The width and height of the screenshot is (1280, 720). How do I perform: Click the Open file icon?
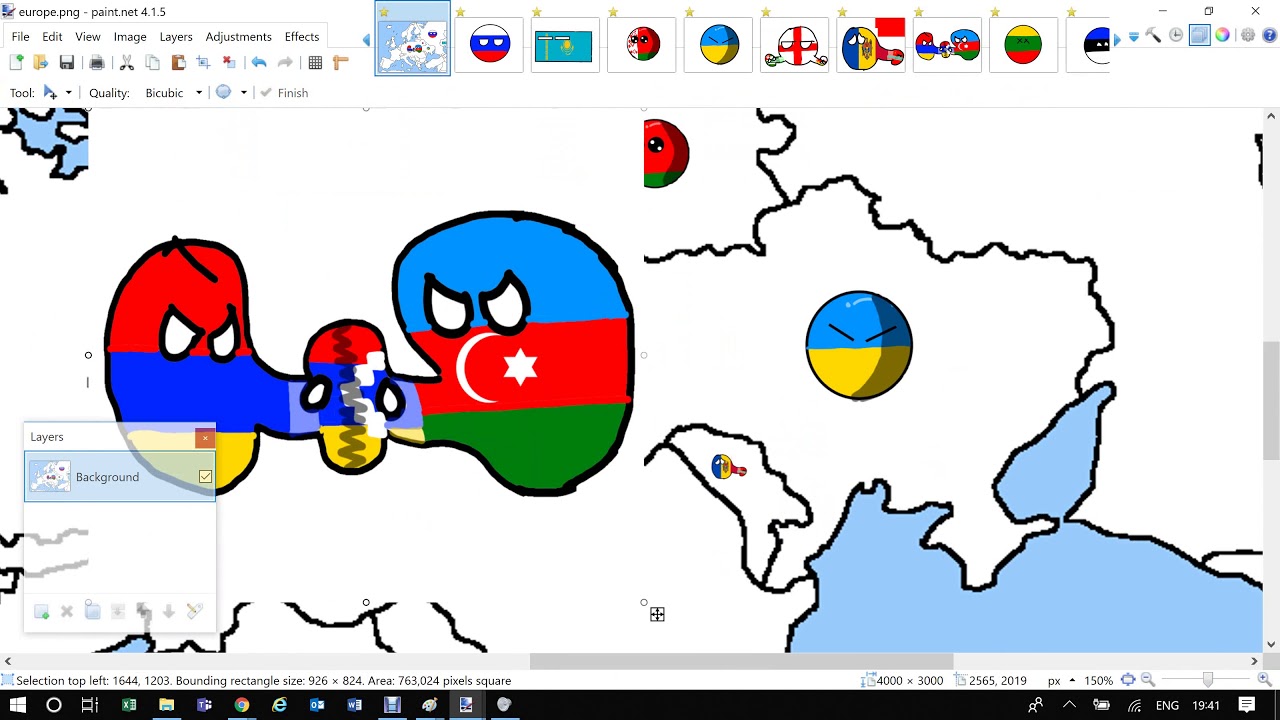pos(41,62)
